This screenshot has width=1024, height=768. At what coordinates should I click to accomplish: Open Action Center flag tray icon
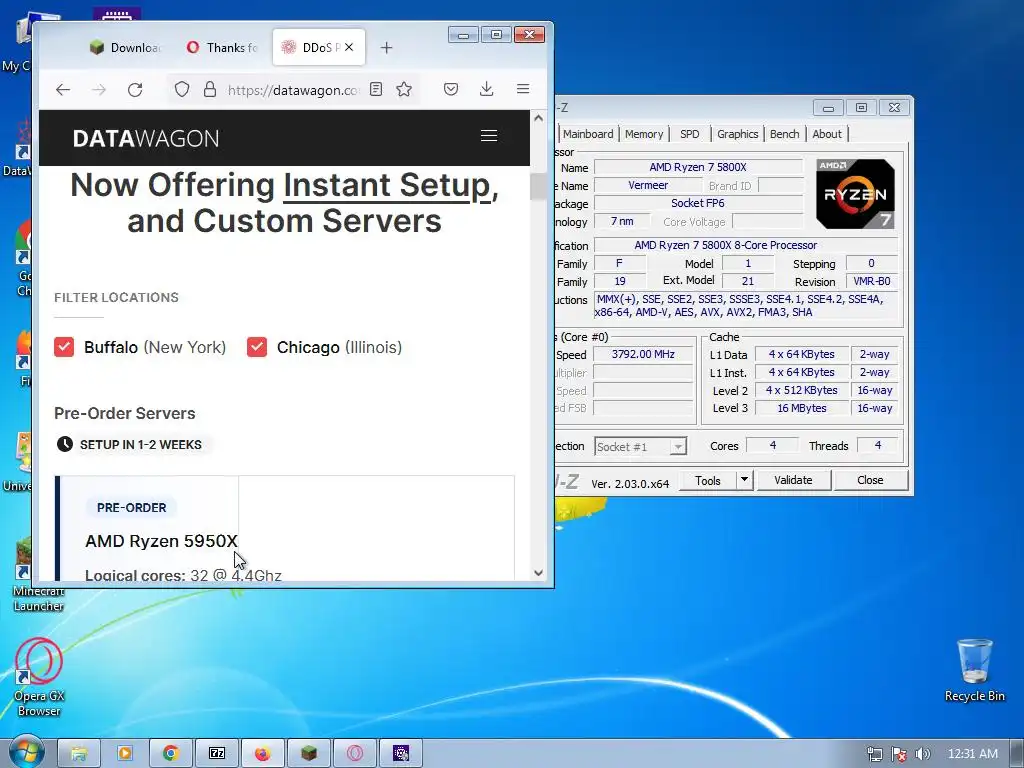point(899,754)
